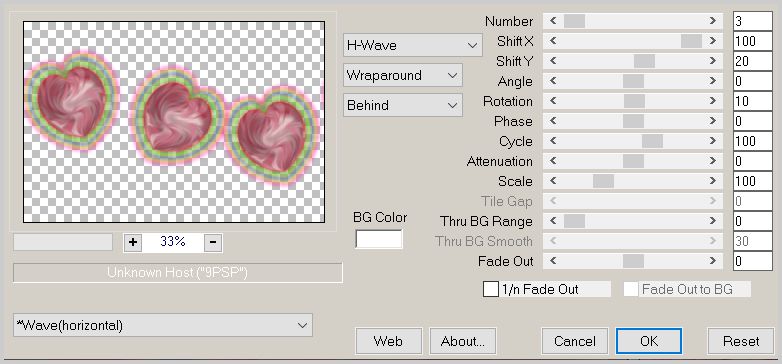
Task: Increase Scale with right arrow
Action: click(713, 181)
